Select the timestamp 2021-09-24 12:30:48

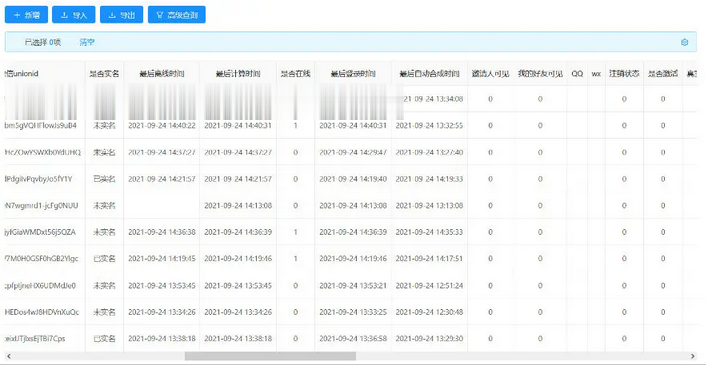pyautogui.click(x=429, y=312)
